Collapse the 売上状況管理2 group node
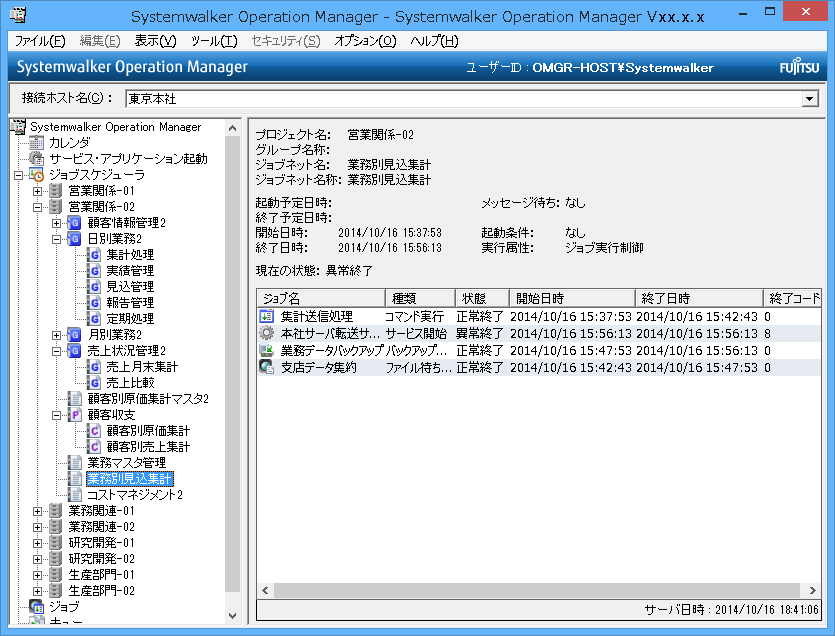835x636 pixels. (56, 350)
